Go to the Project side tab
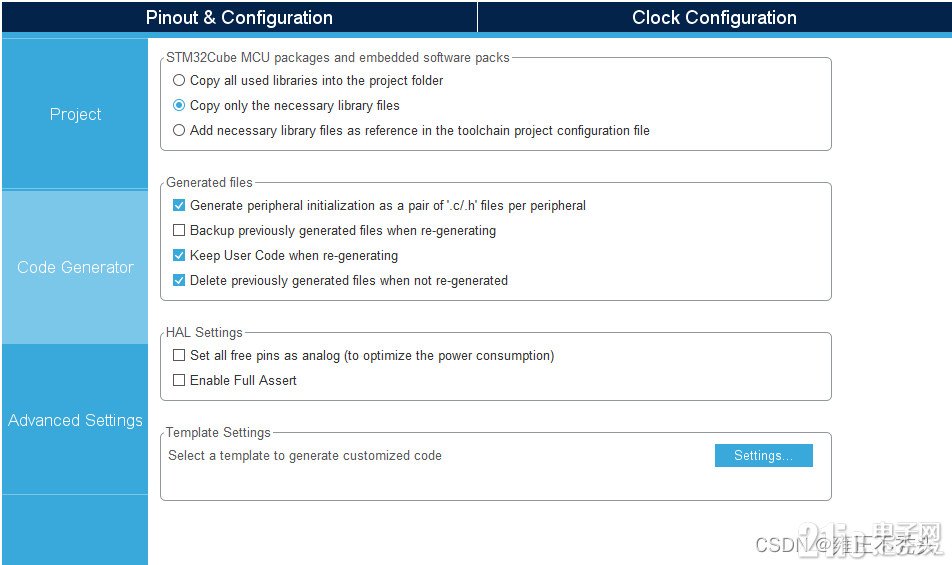 tap(75, 114)
